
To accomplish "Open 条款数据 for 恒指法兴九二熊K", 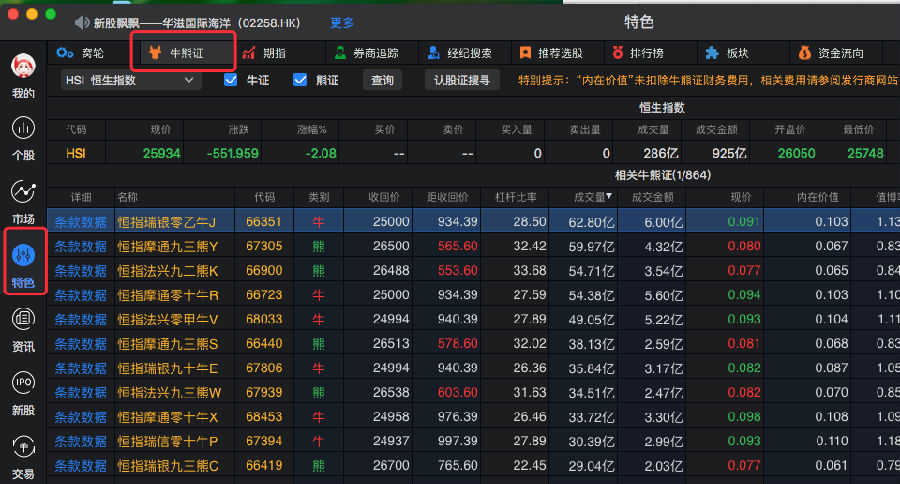I will [x=80, y=270].
